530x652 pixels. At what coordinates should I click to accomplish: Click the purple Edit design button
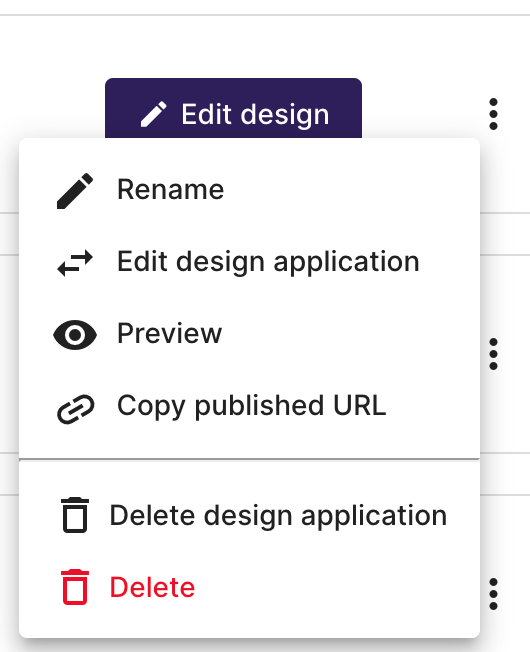233,108
